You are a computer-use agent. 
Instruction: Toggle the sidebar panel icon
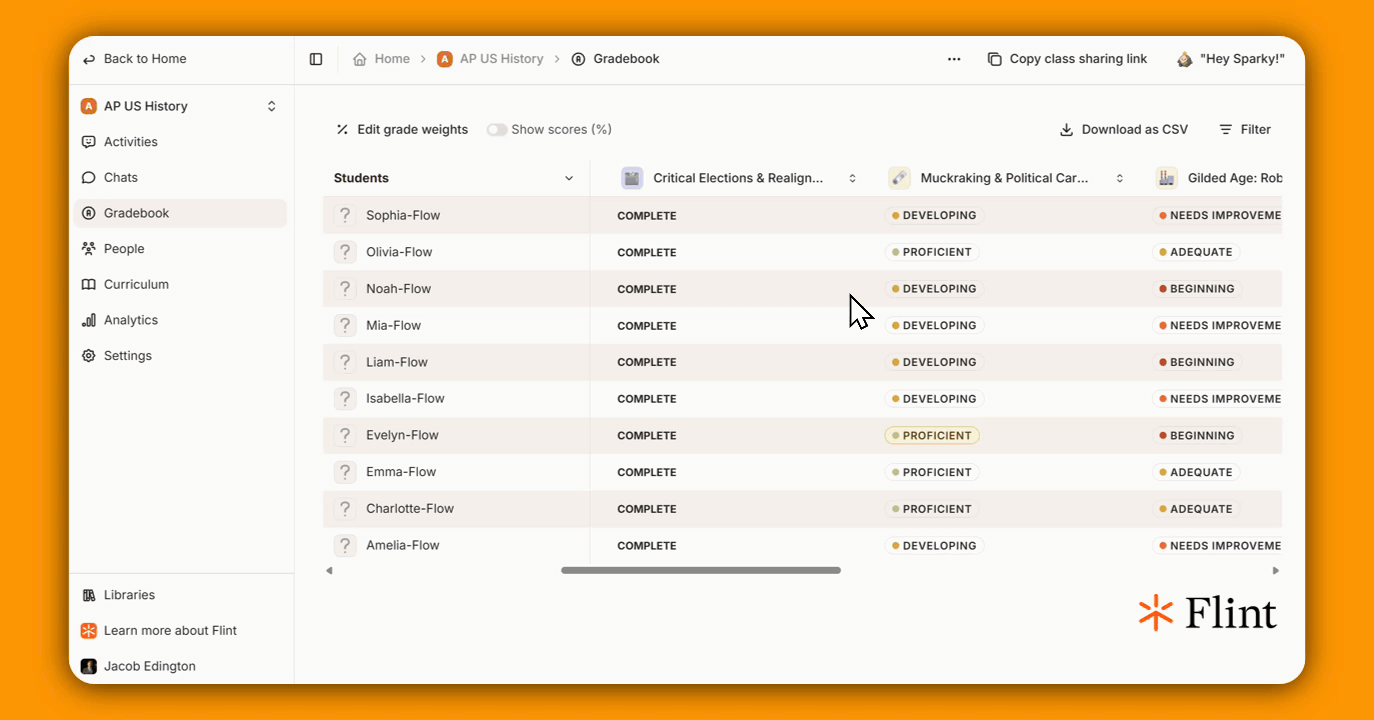click(x=316, y=59)
